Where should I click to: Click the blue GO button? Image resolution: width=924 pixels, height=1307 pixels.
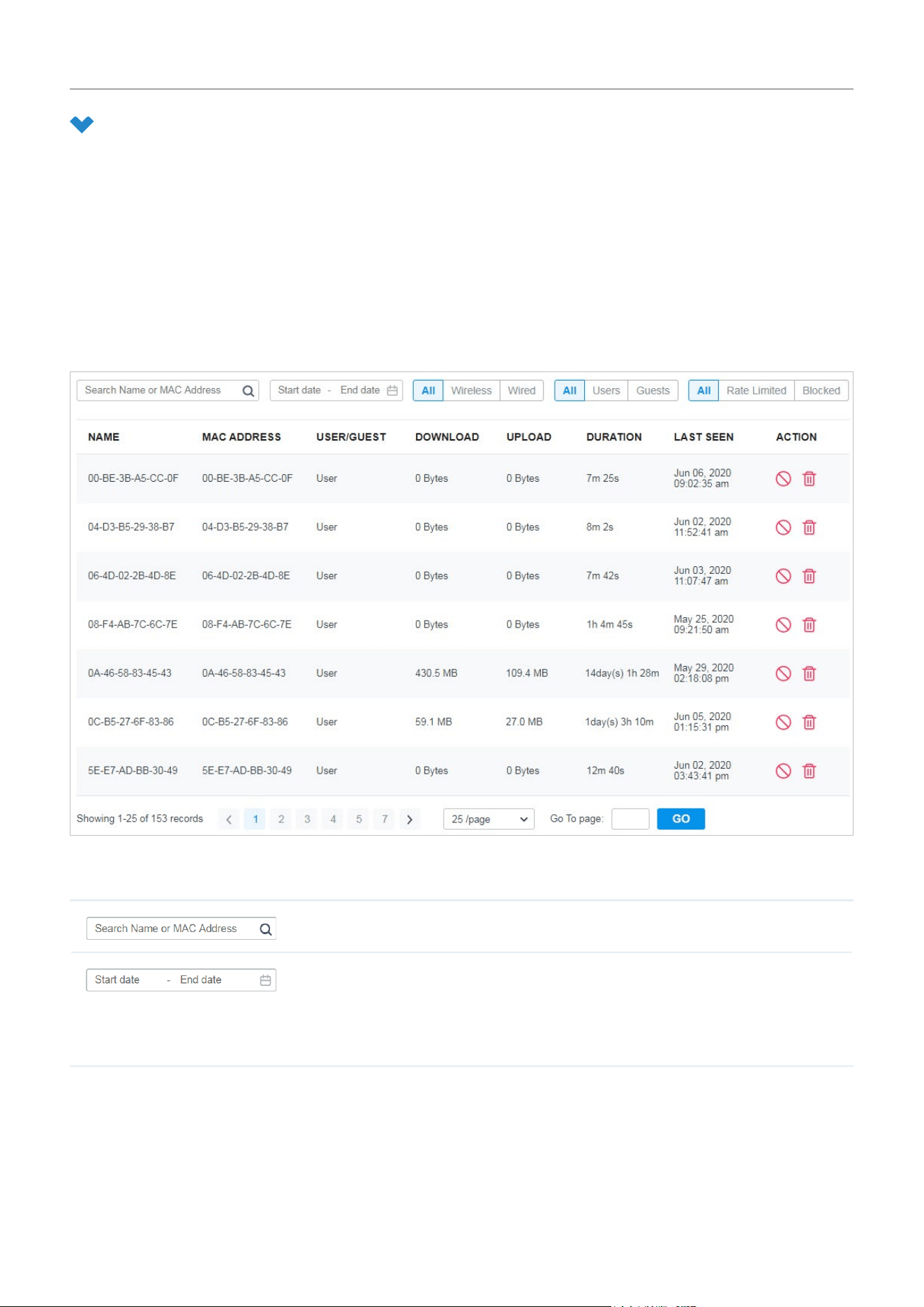tap(680, 819)
